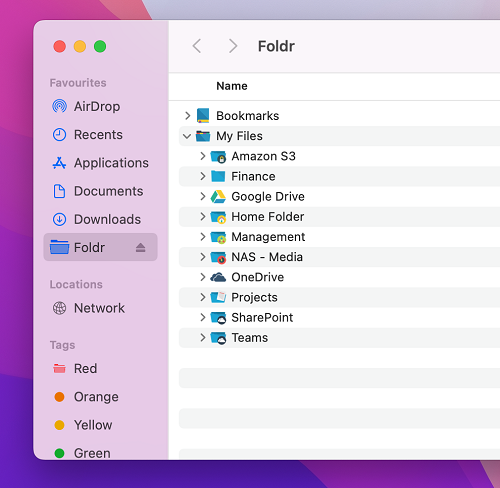Expand the Finance folder
The height and width of the screenshot is (488, 500).
[x=203, y=176]
